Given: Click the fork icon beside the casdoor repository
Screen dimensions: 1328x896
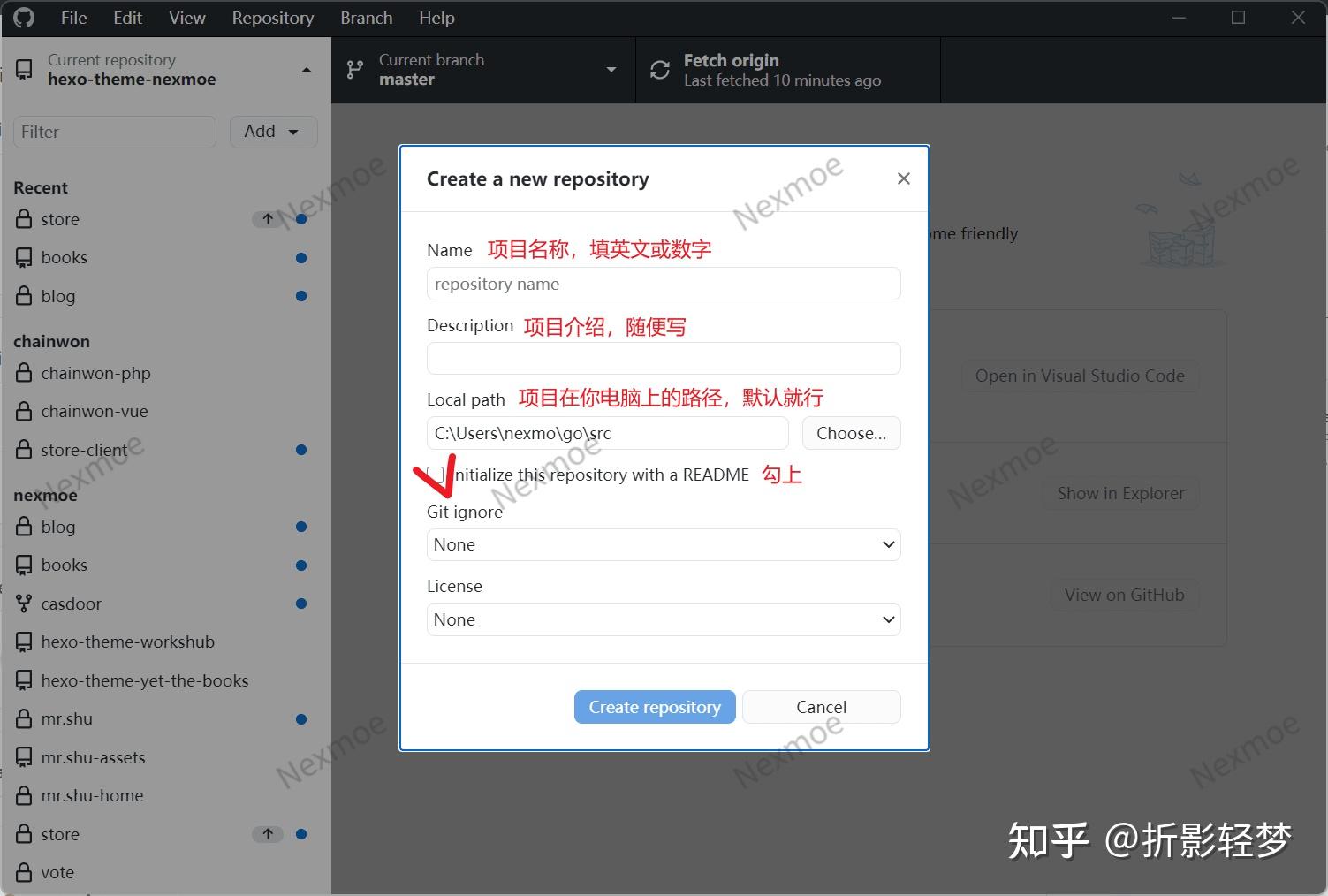Looking at the screenshot, I should [24, 604].
